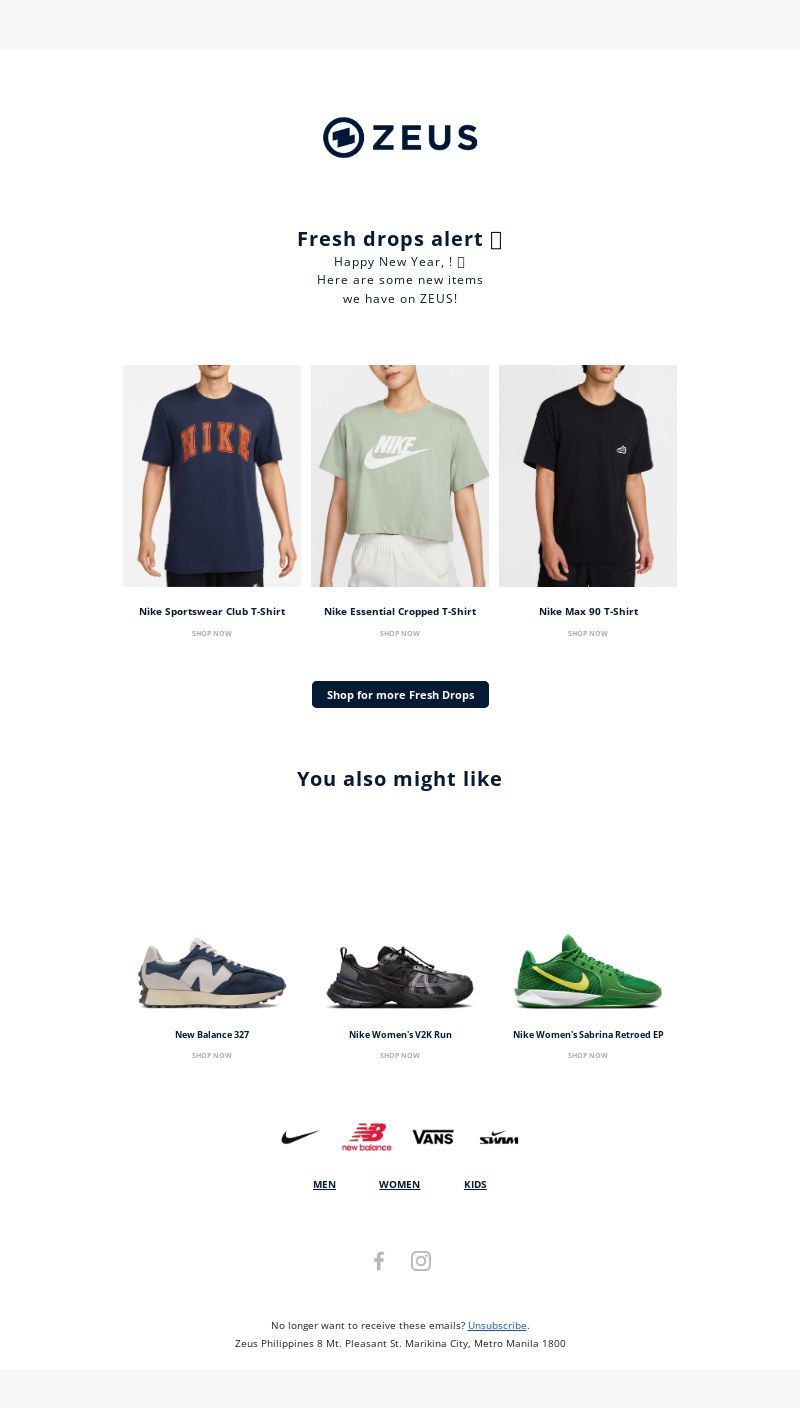Select the black Nike V2K Run shoe image
The image size is (800, 1408).
point(400,976)
